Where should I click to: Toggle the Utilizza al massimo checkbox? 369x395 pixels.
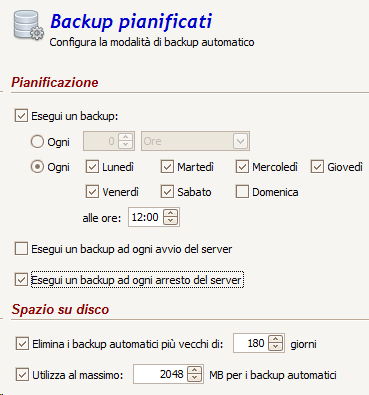[22, 375]
